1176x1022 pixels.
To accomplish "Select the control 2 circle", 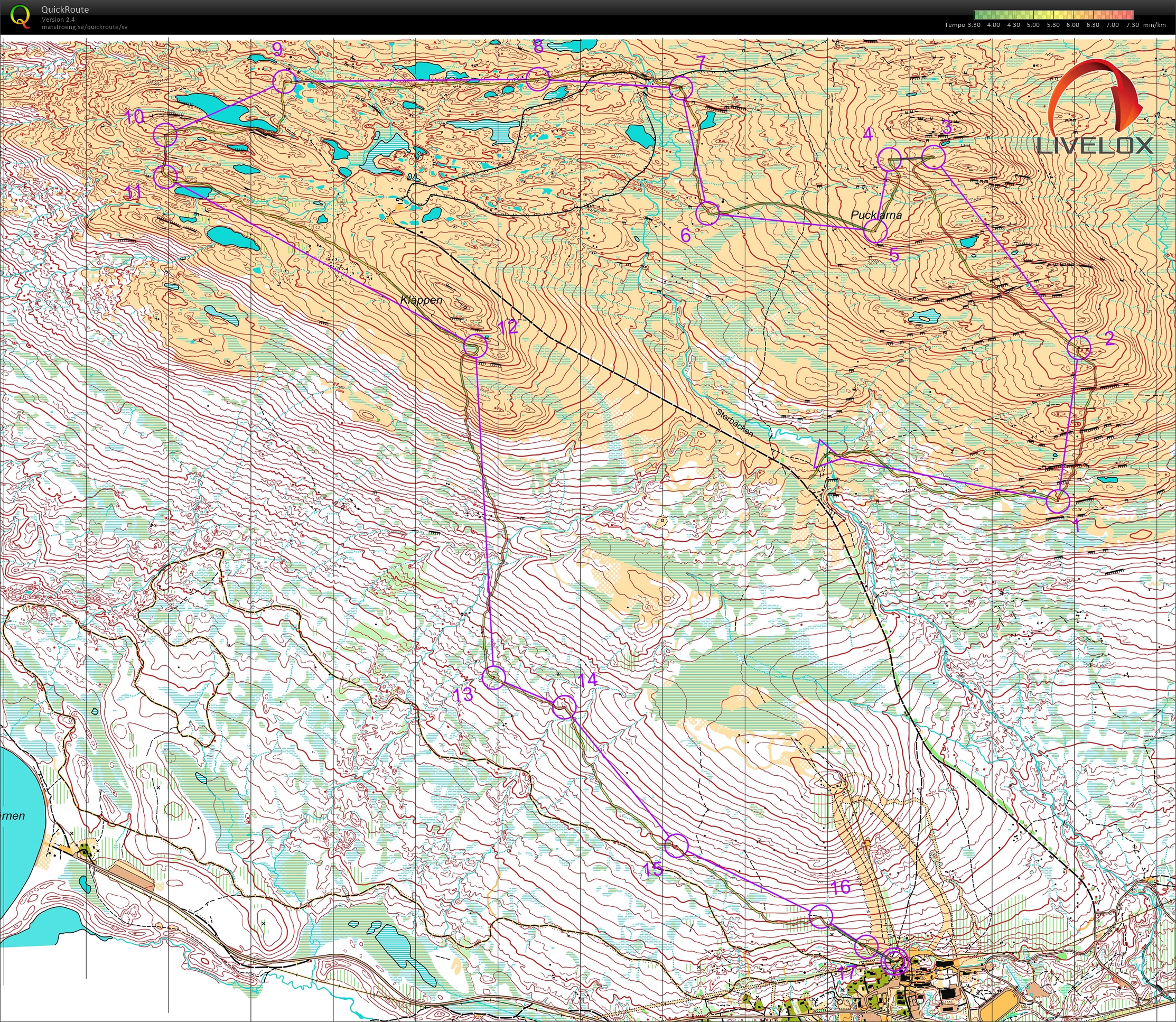I will point(1078,347).
